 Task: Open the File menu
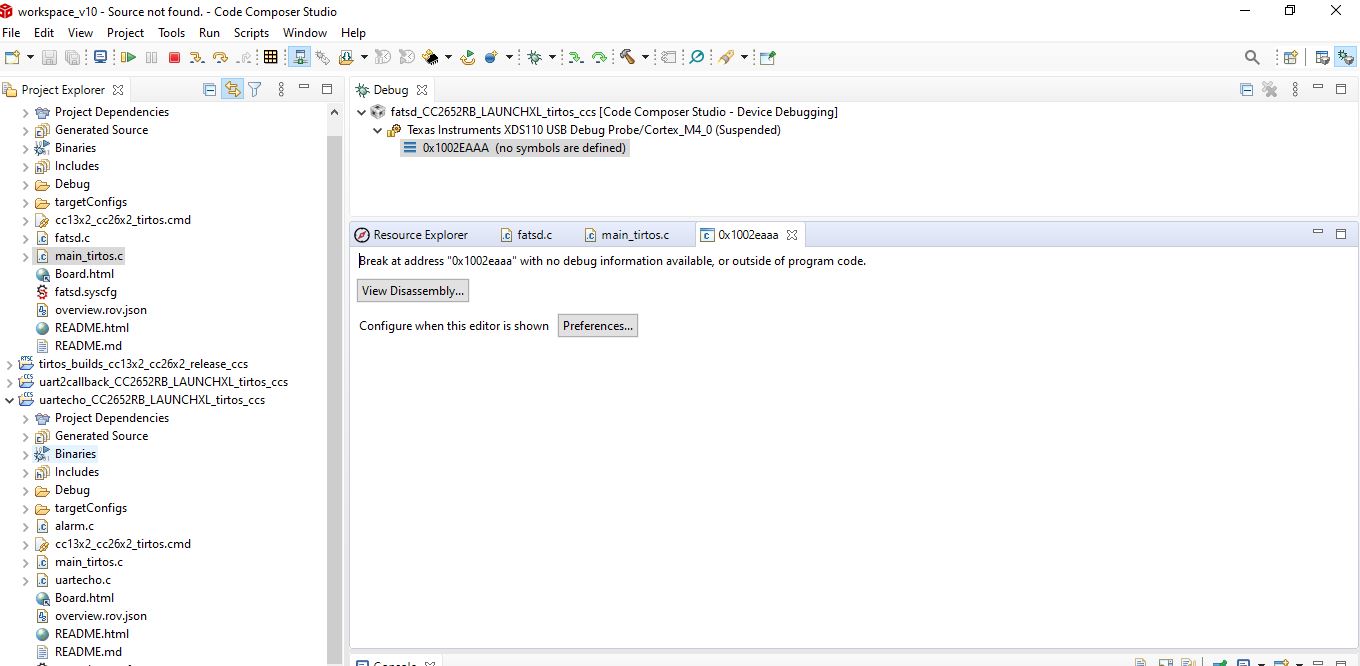pos(11,32)
